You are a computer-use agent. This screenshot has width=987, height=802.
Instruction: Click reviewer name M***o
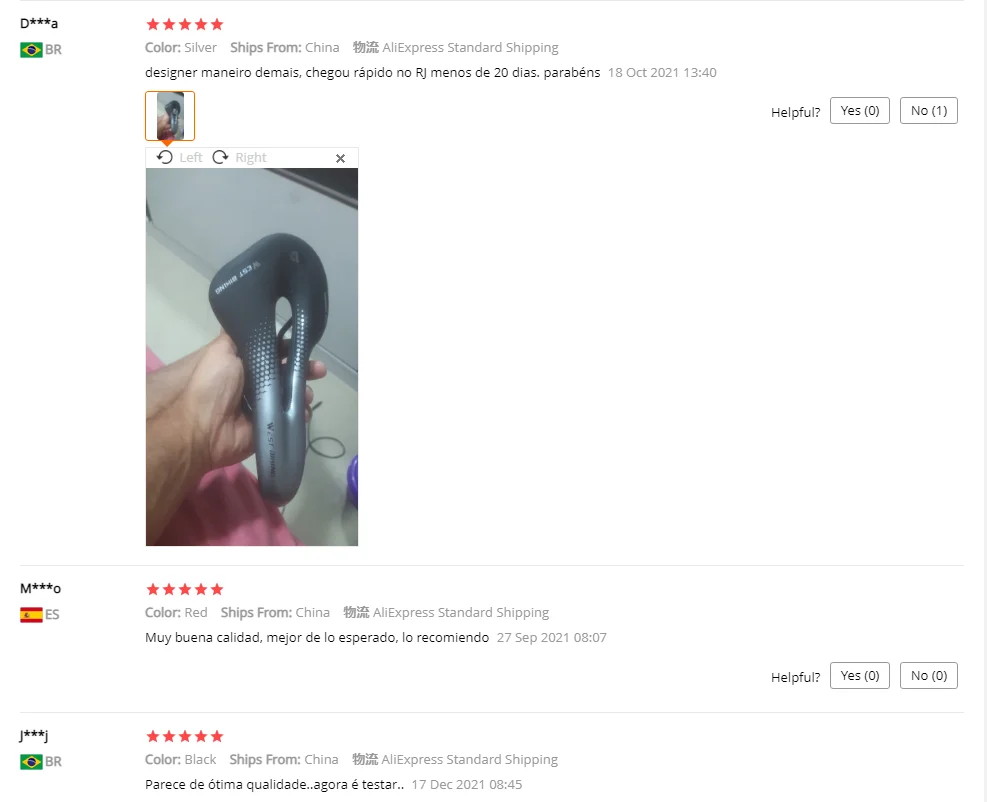point(40,589)
